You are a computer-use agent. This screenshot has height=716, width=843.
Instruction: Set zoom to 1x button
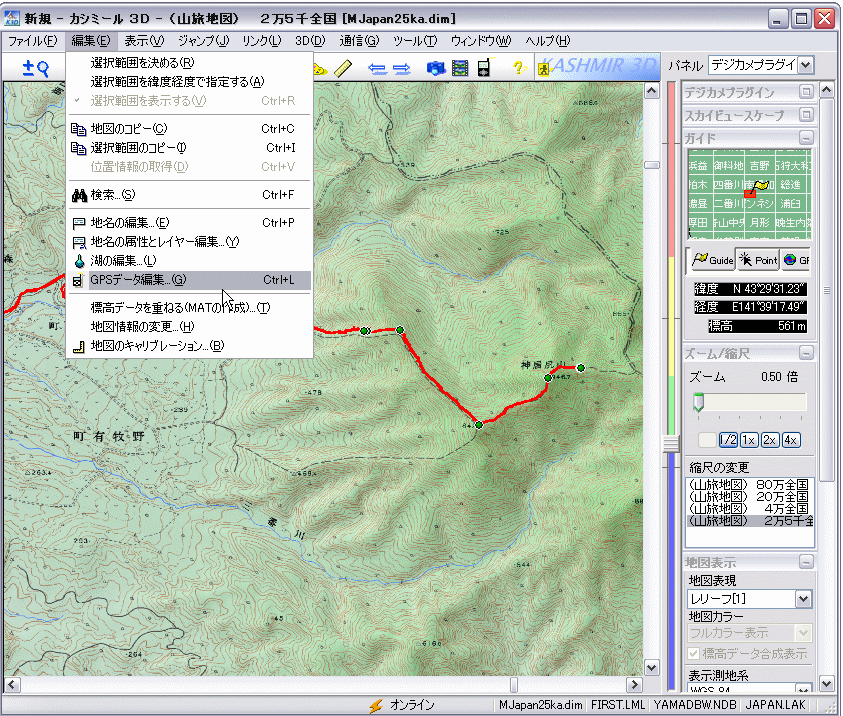coord(748,440)
